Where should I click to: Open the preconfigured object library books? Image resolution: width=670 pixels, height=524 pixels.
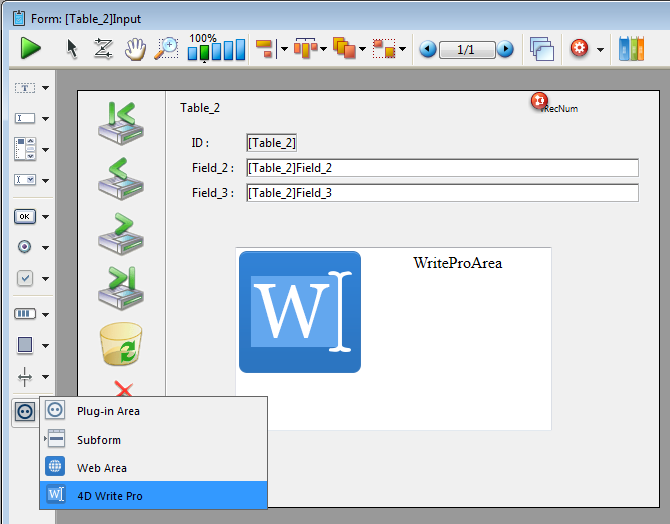coord(632,49)
